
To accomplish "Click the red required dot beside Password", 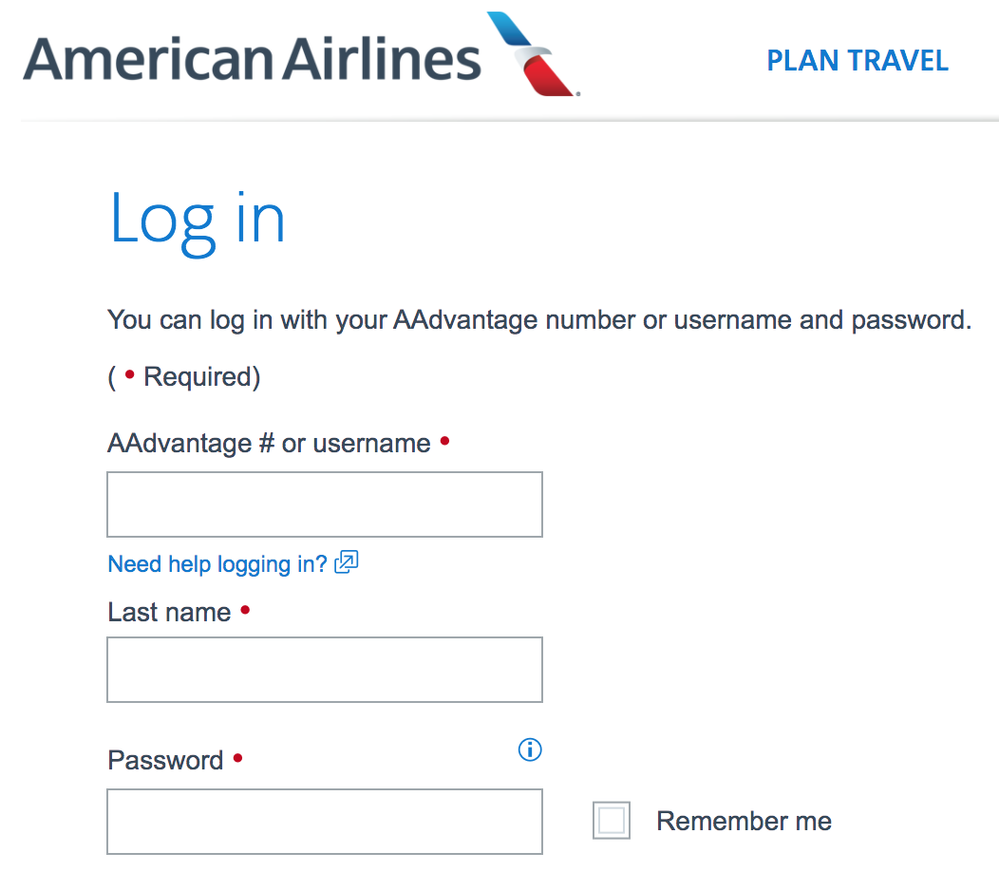I will tap(238, 758).
